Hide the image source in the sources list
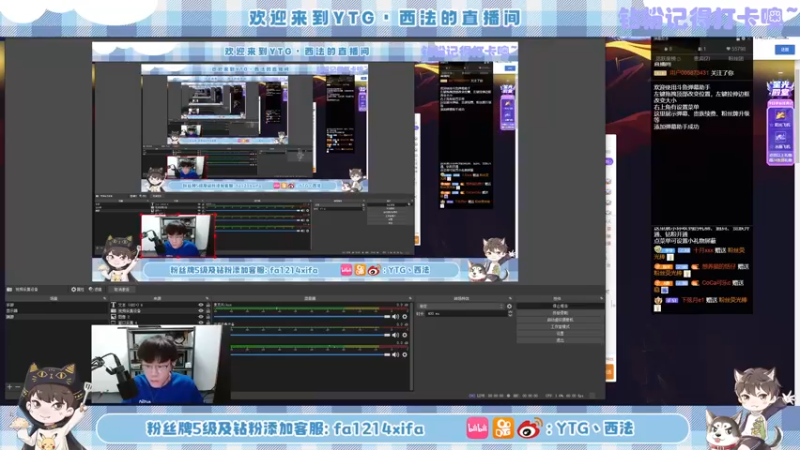The width and height of the screenshot is (800, 450). 201,317
